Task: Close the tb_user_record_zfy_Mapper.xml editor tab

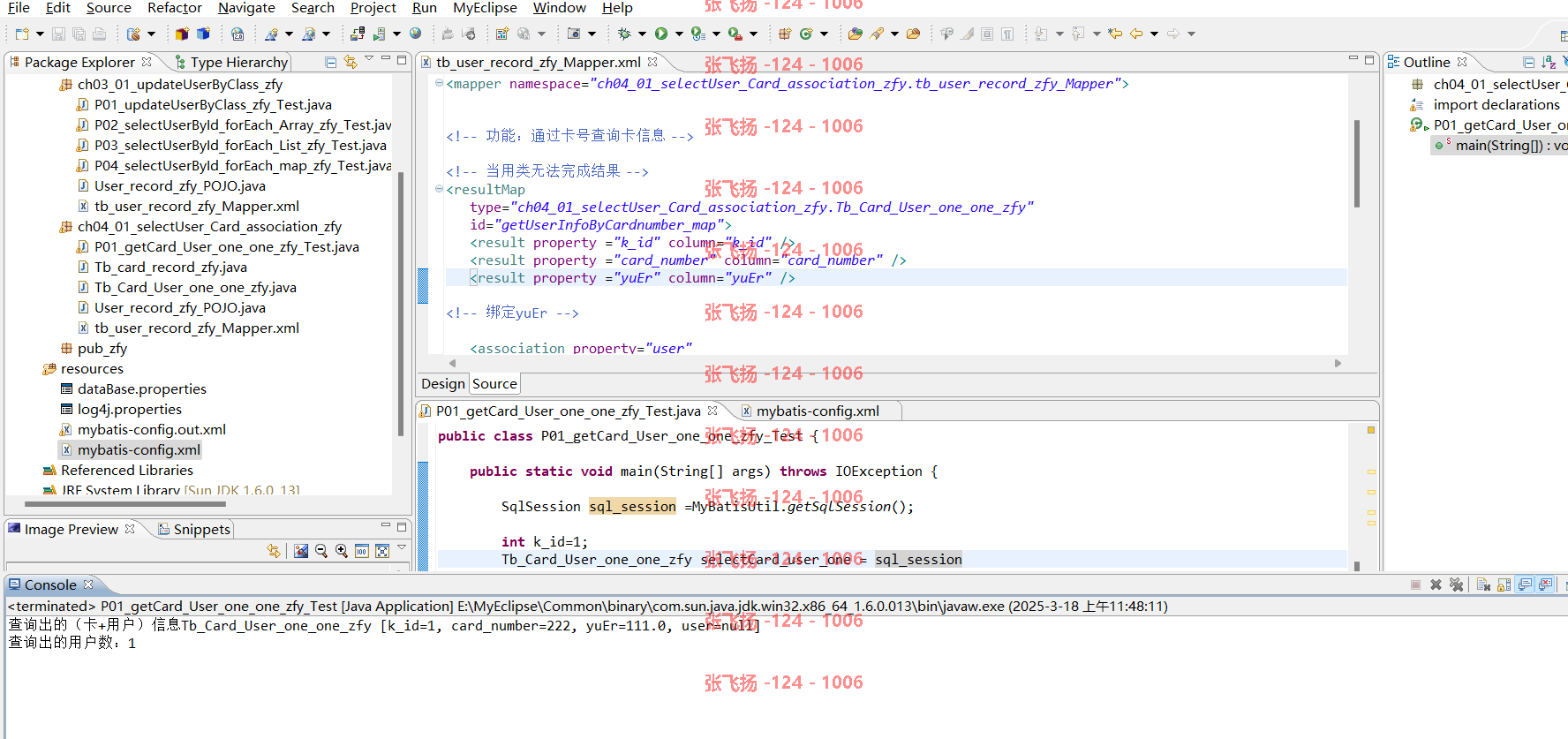Action: (652, 62)
